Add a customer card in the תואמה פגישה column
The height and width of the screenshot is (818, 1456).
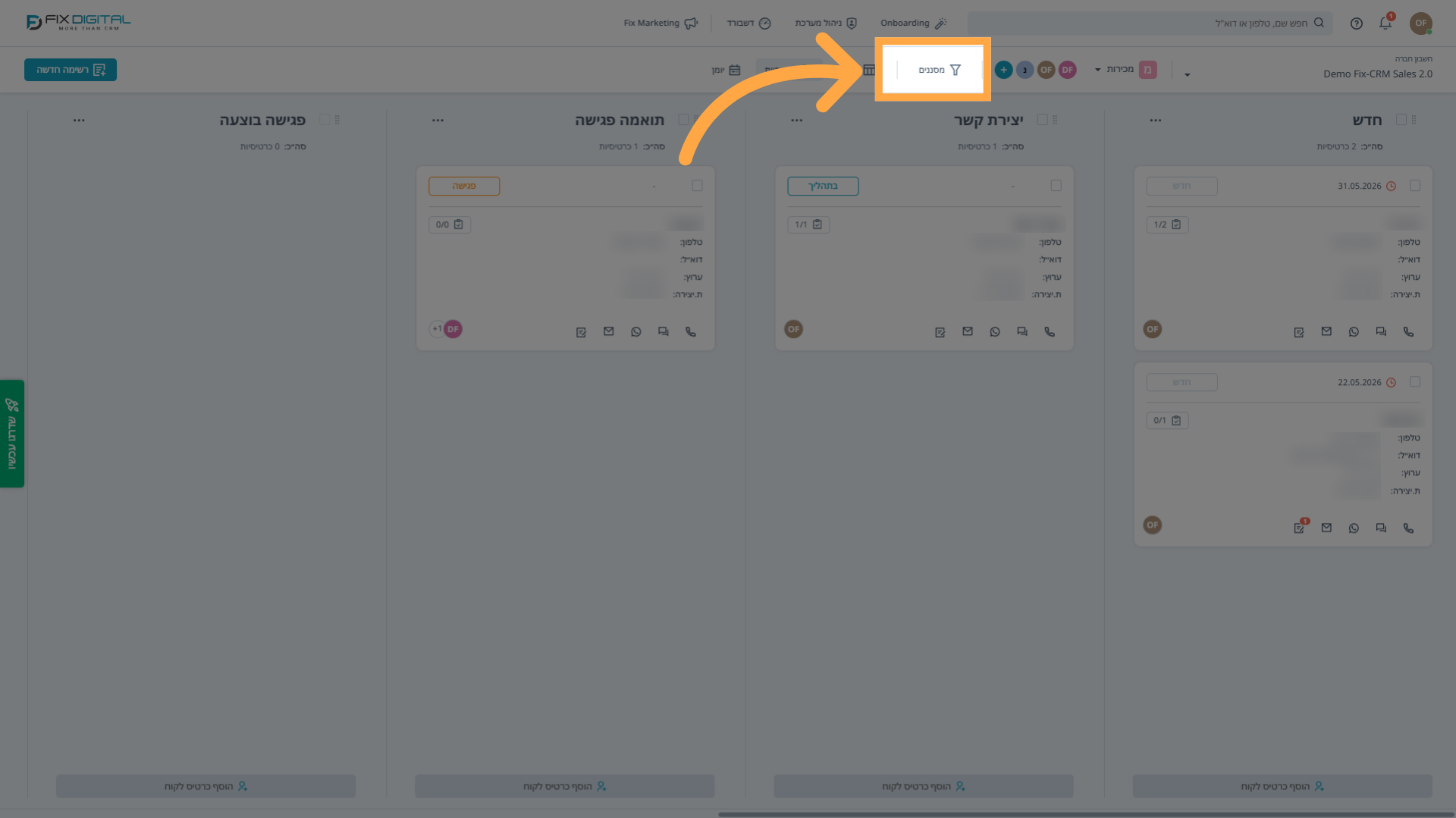point(565,786)
